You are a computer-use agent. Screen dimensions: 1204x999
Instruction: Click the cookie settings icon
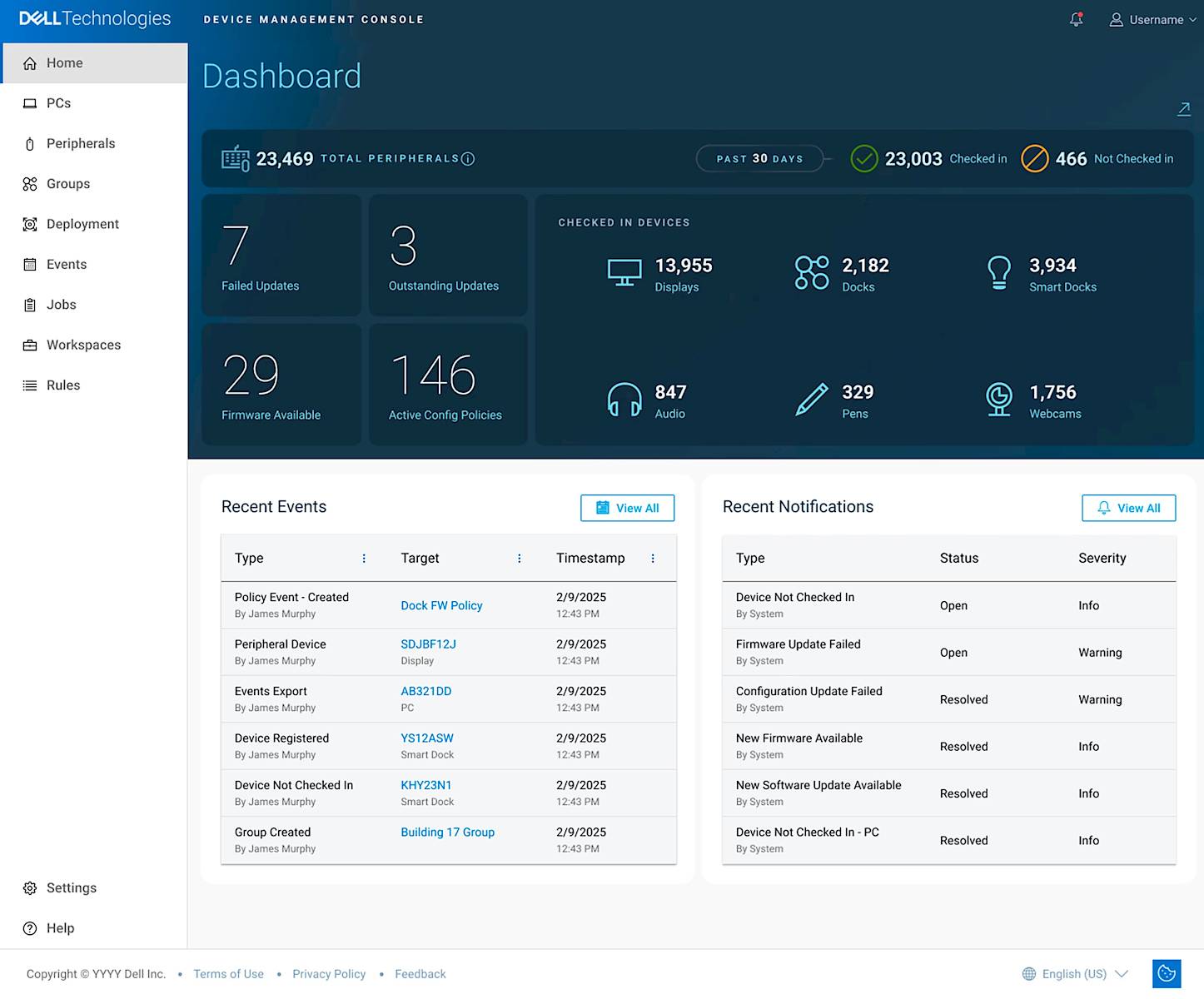1167,973
